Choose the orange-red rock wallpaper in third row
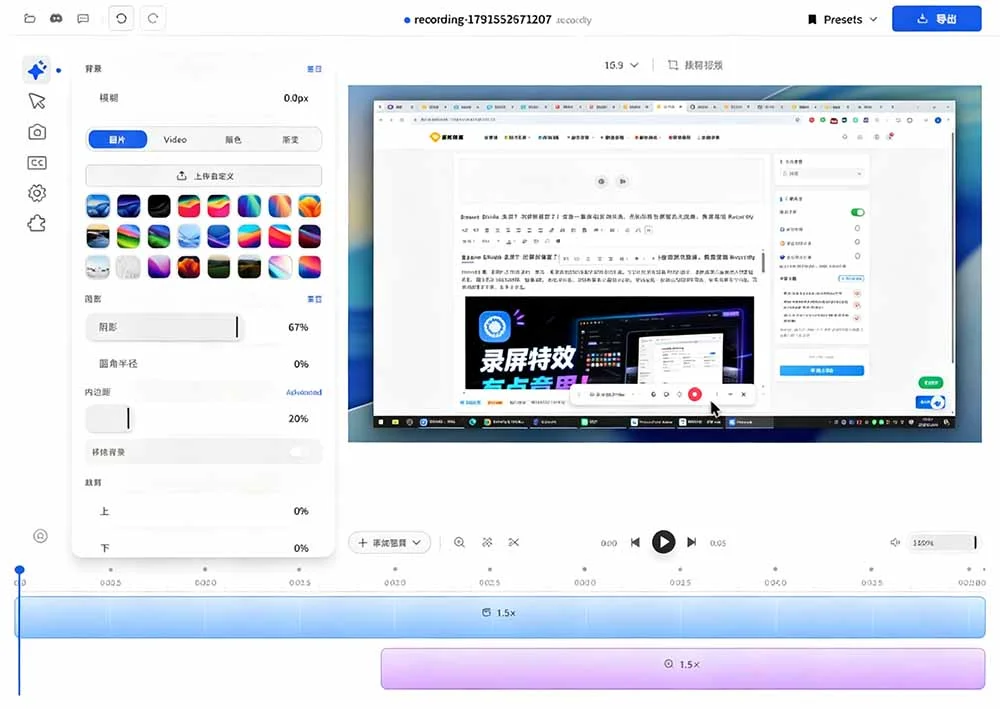Screen dimensions: 1000x709 click(189, 267)
